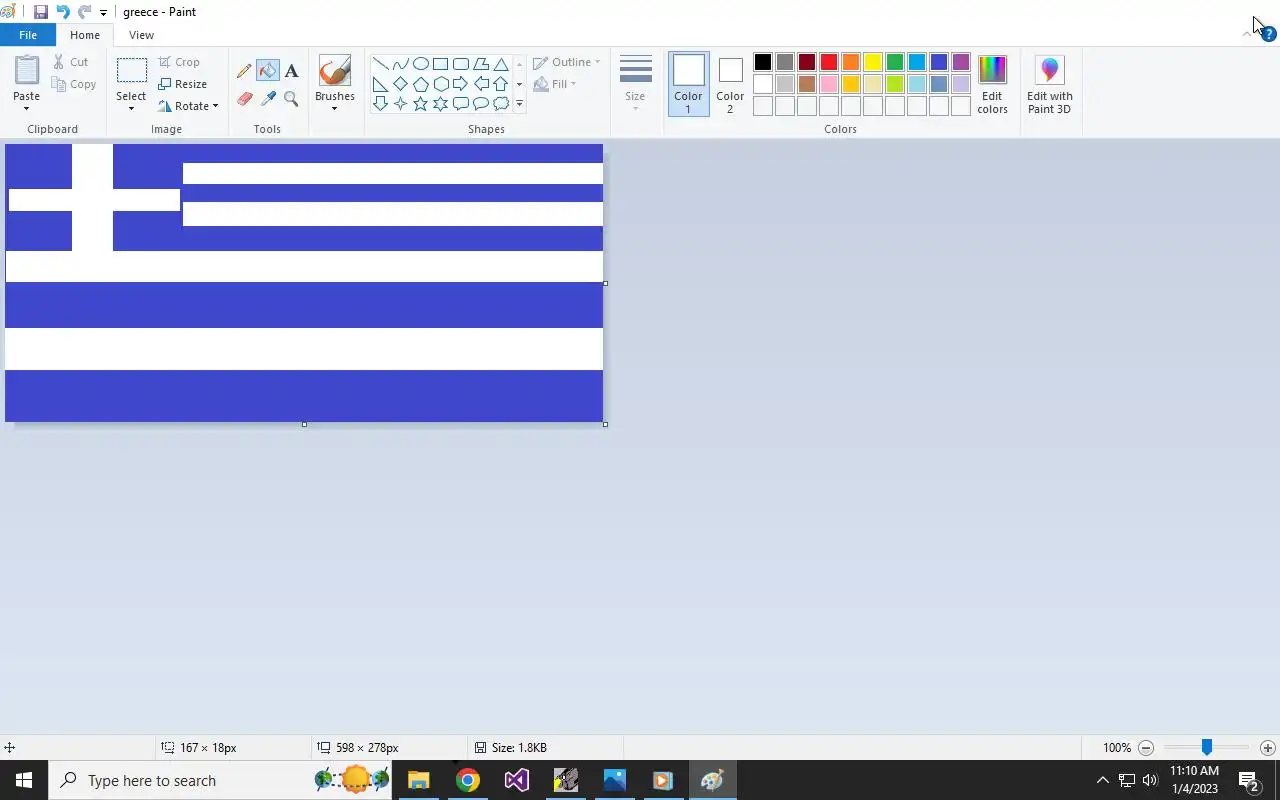Open the Windows Start menu

pyautogui.click(x=24, y=780)
